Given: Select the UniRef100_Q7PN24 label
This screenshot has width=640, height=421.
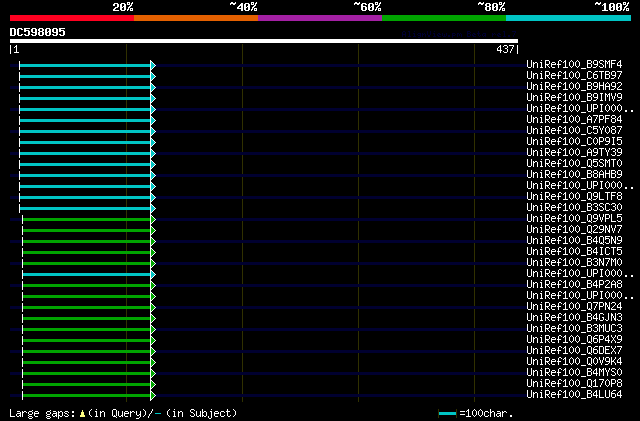Looking at the screenshot, I should click(574, 307).
